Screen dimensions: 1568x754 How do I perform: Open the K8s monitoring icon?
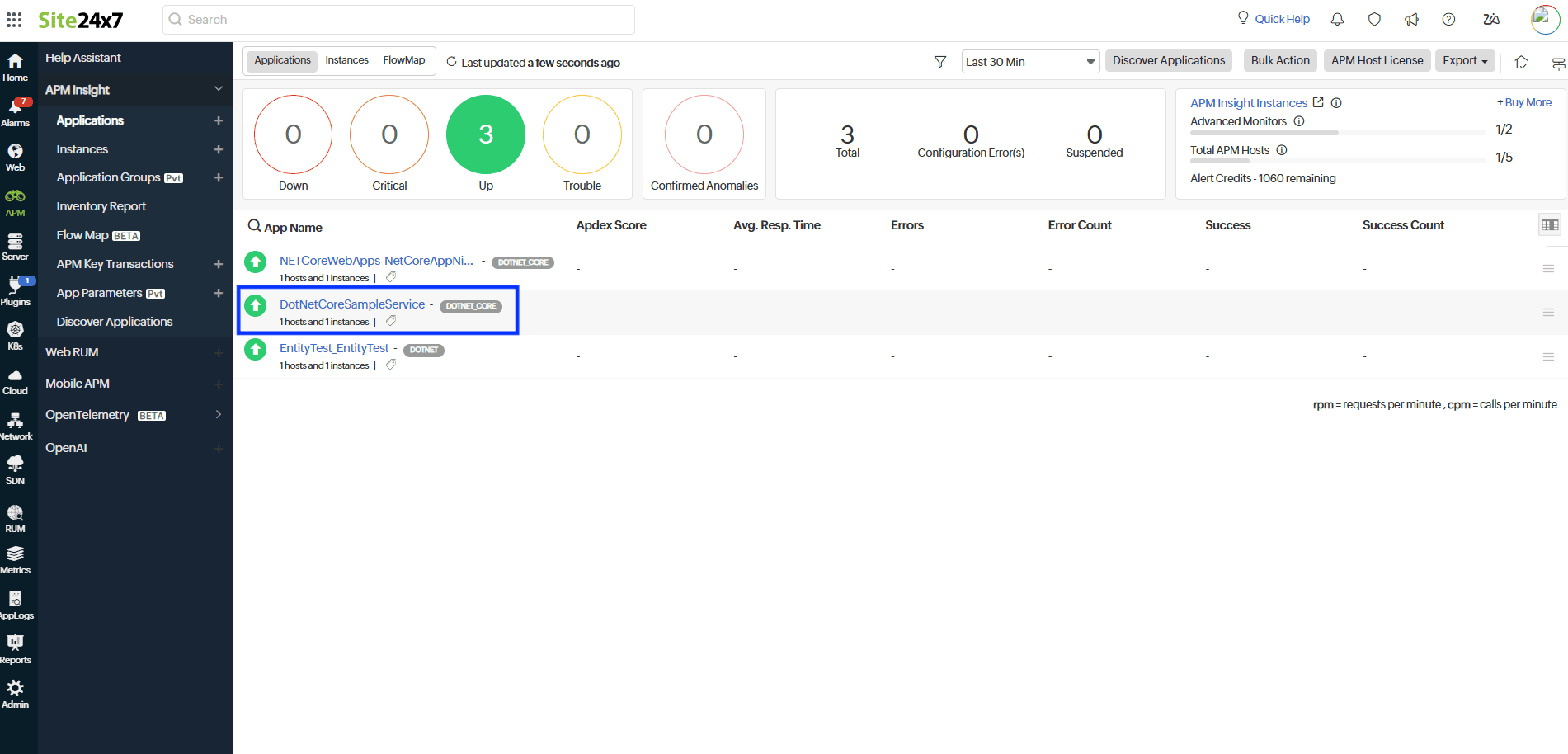(x=15, y=336)
